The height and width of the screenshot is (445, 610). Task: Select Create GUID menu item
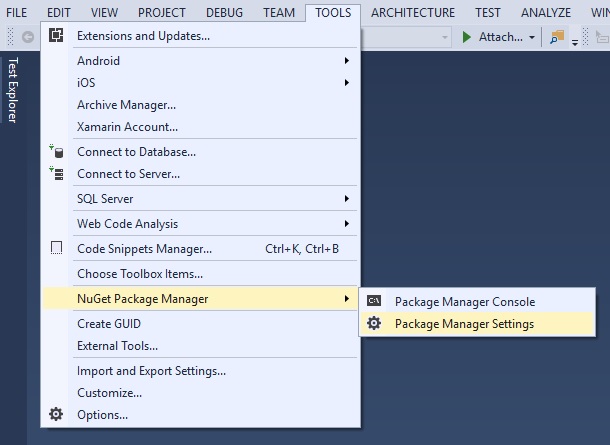click(x=109, y=324)
